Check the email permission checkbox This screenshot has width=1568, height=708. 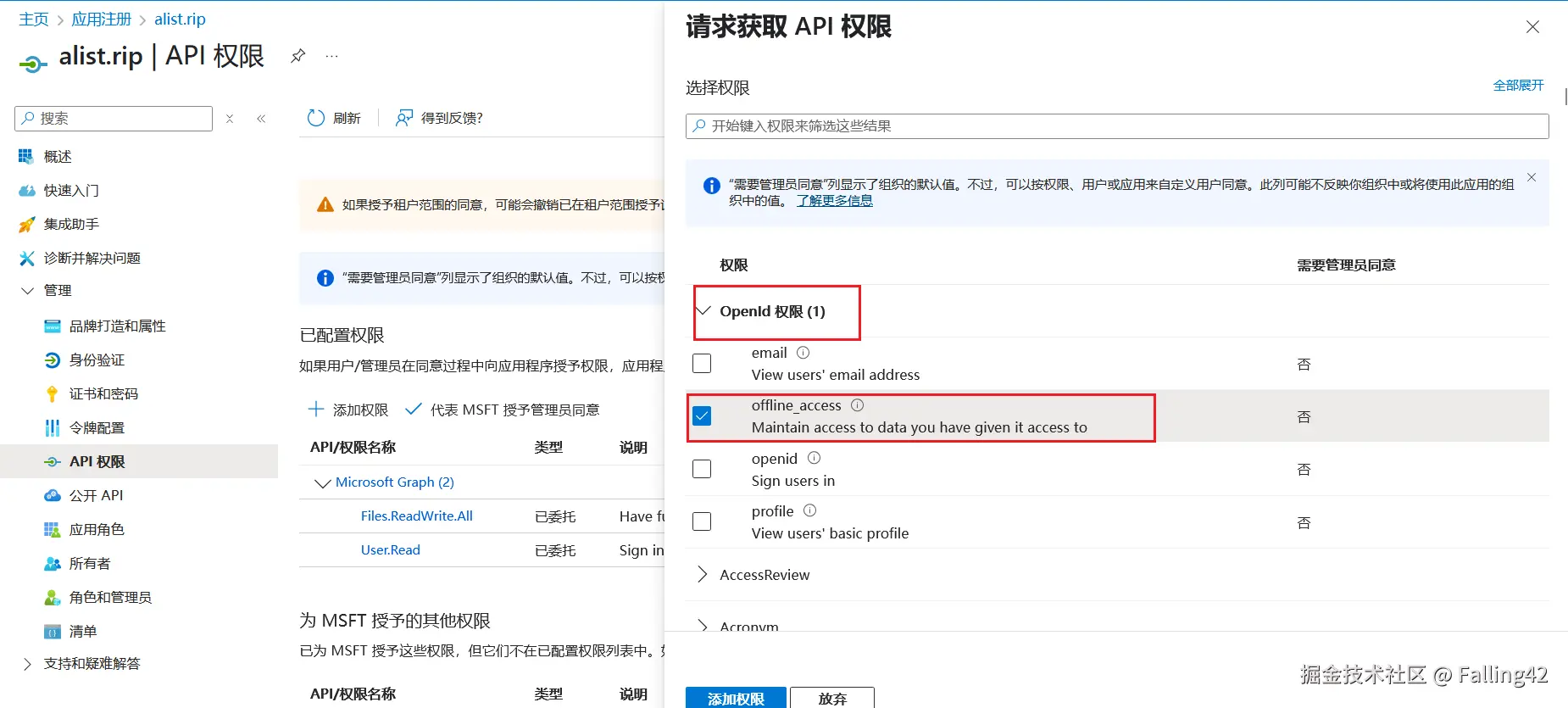click(x=702, y=363)
